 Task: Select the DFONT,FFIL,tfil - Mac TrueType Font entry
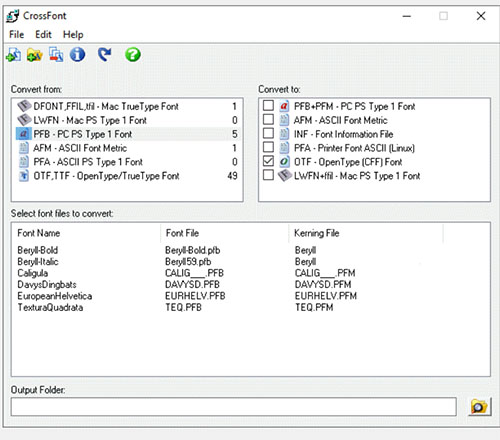[x=127, y=106]
